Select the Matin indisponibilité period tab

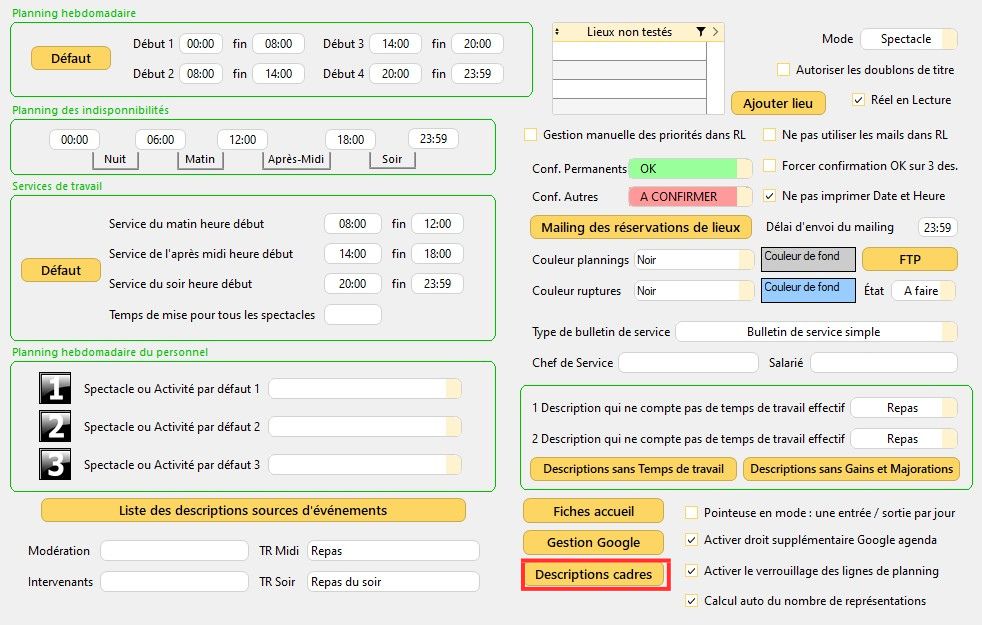click(199, 159)
